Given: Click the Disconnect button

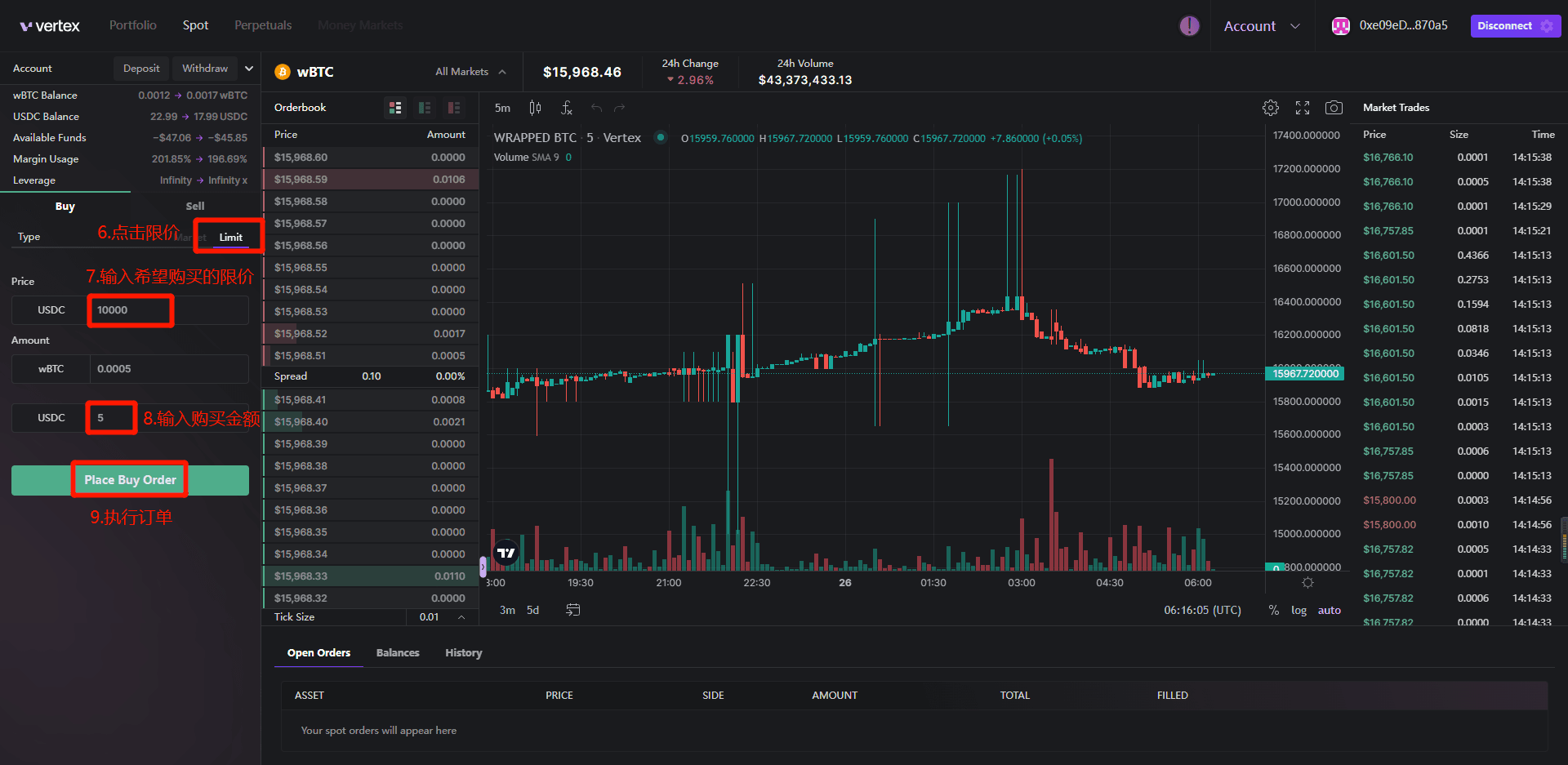Looking at the screenshot, I should pos(1516,26).
